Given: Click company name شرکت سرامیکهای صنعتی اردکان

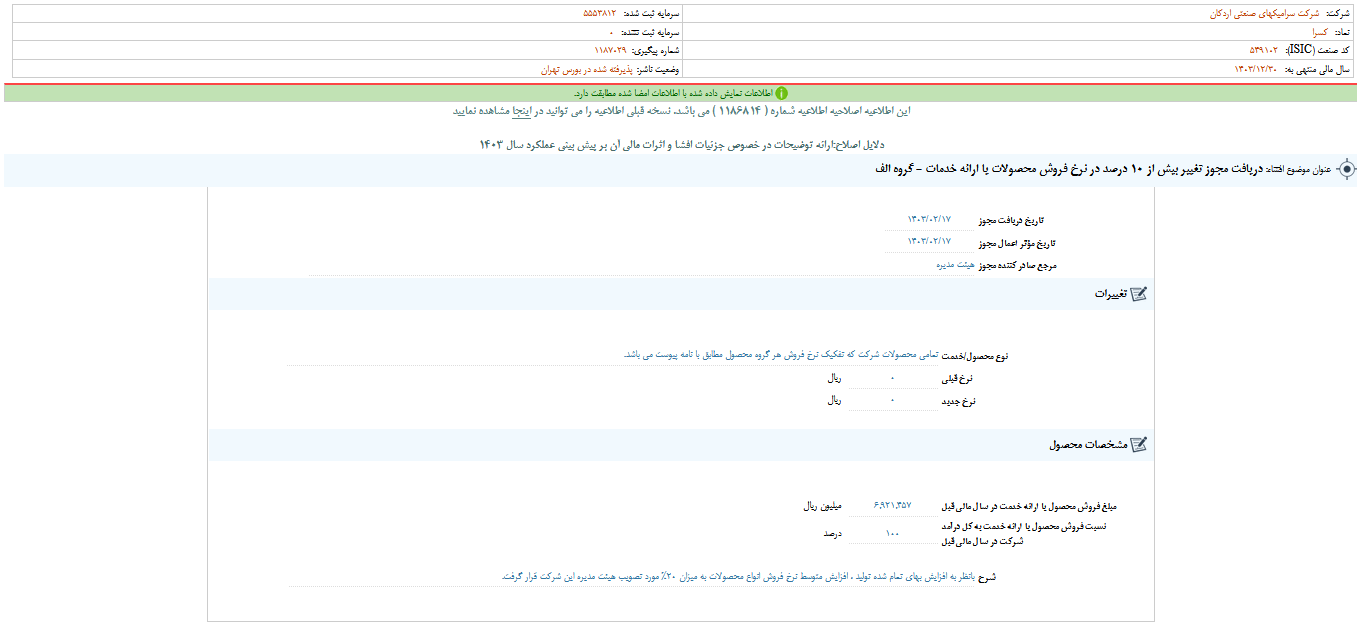Looking at the screenshot, I should [1254, 13].
